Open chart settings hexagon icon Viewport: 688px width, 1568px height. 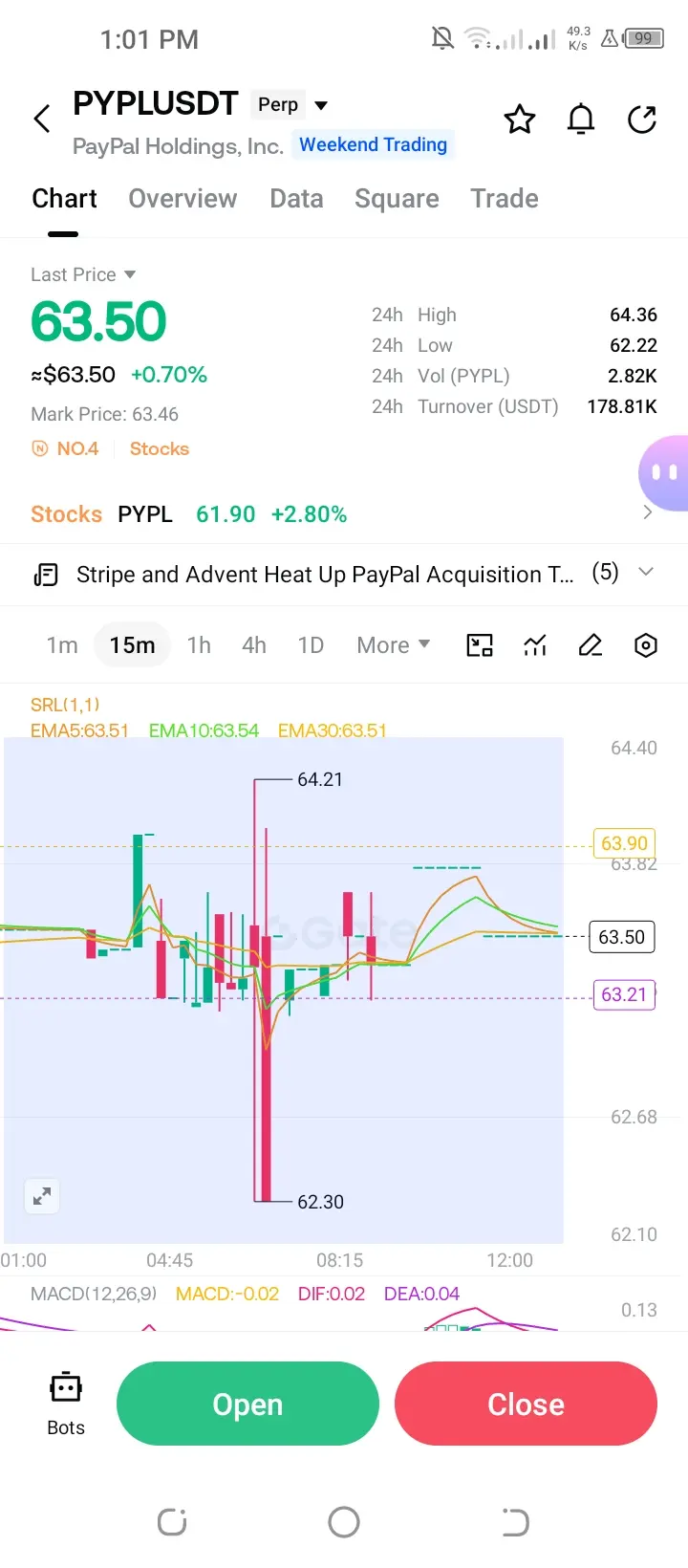point(646,645)
